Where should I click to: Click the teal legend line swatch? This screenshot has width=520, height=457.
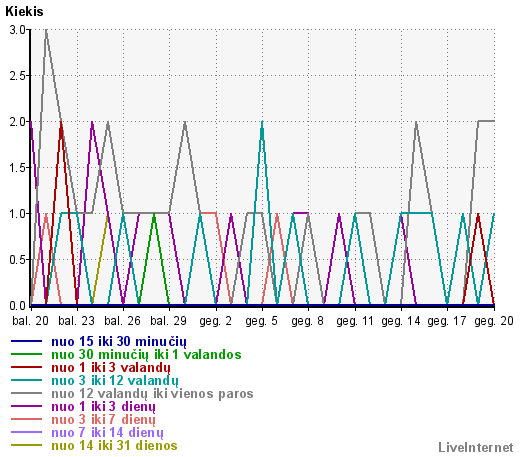[x=26, y=380]
